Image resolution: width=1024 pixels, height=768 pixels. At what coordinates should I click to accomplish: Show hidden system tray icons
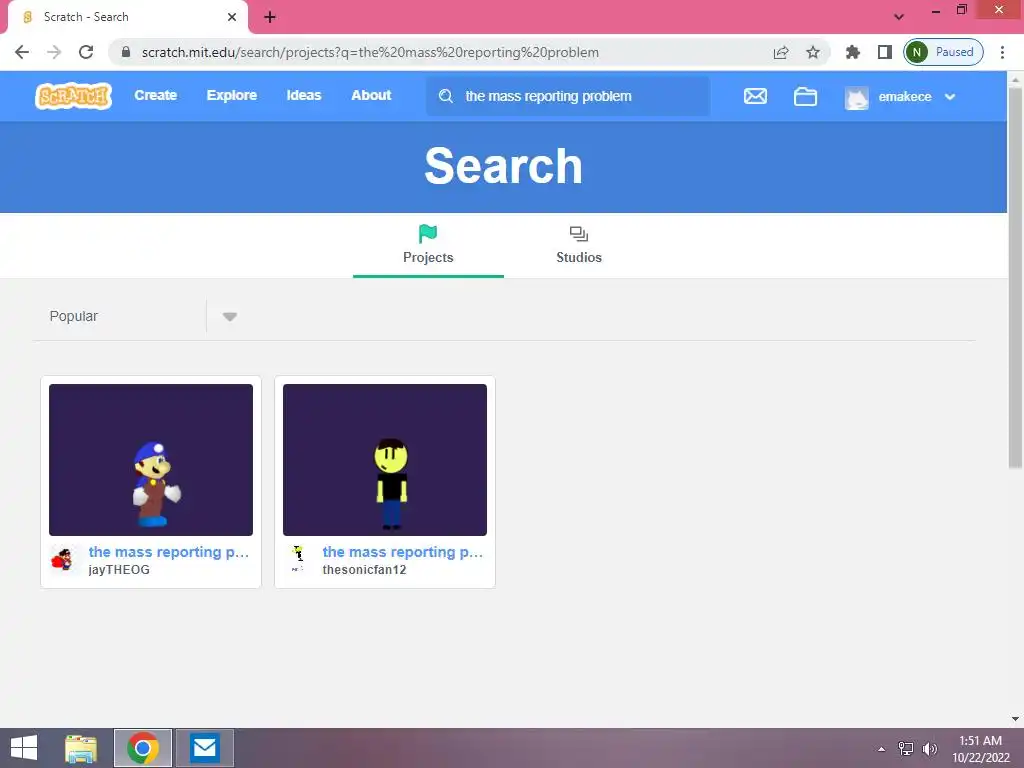point(882,748)
